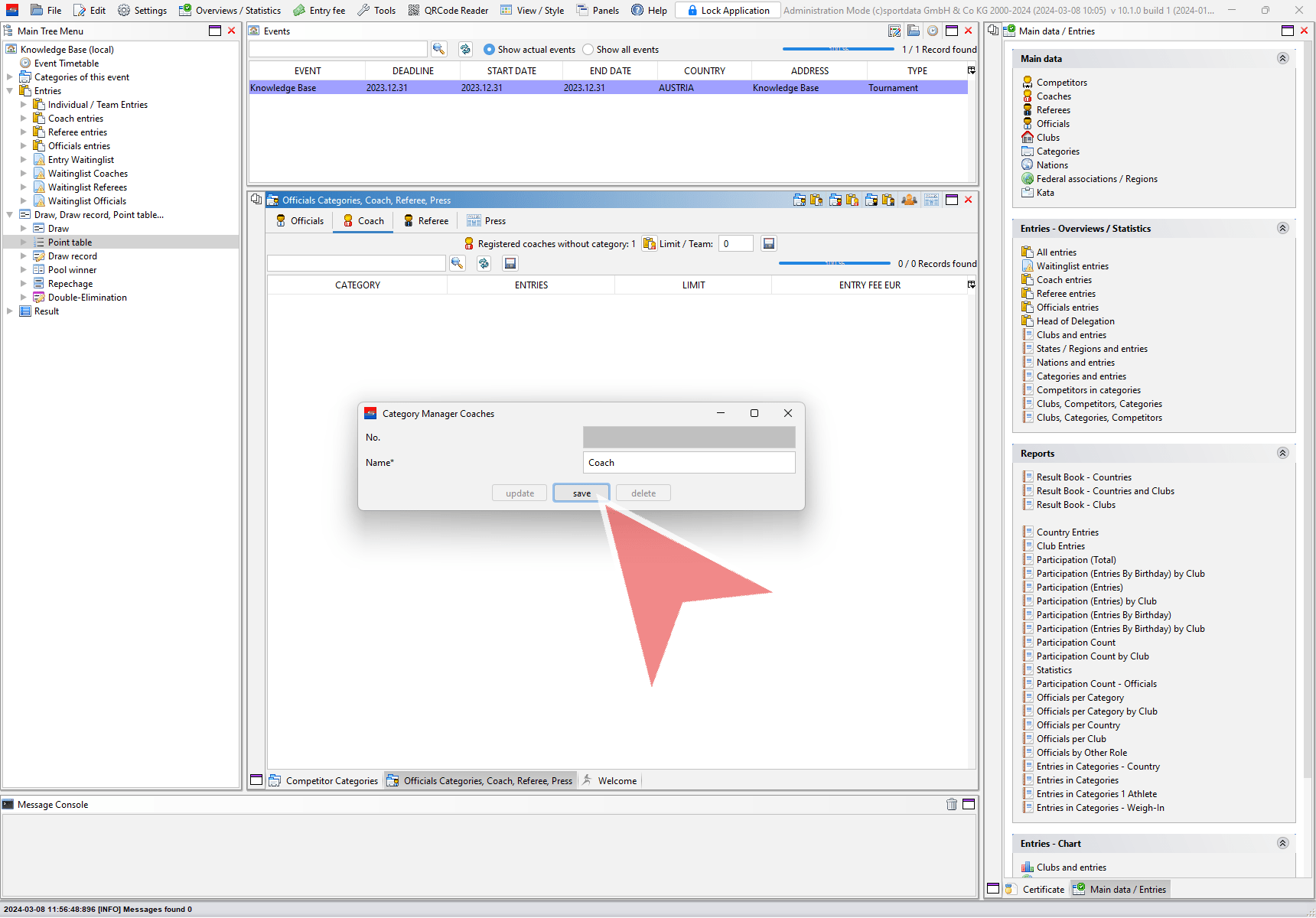Expand the Result tree node

pyautogui.click(x=10, y=311)
